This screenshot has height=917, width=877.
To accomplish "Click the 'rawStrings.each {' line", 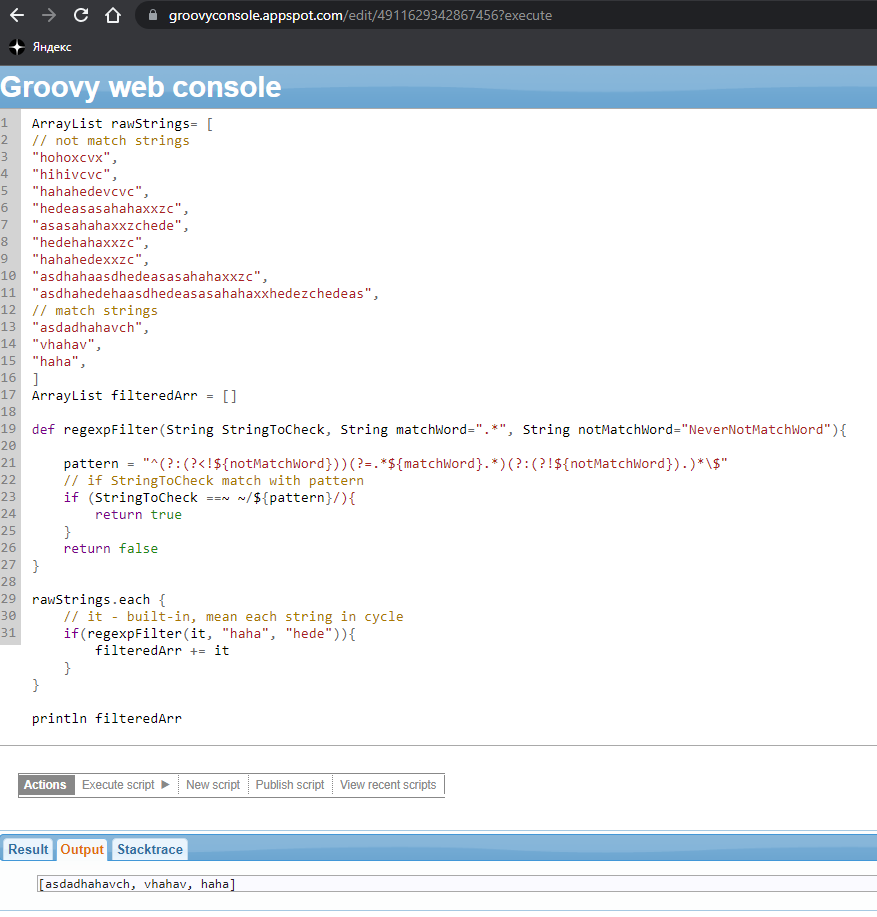I will 99,599.
